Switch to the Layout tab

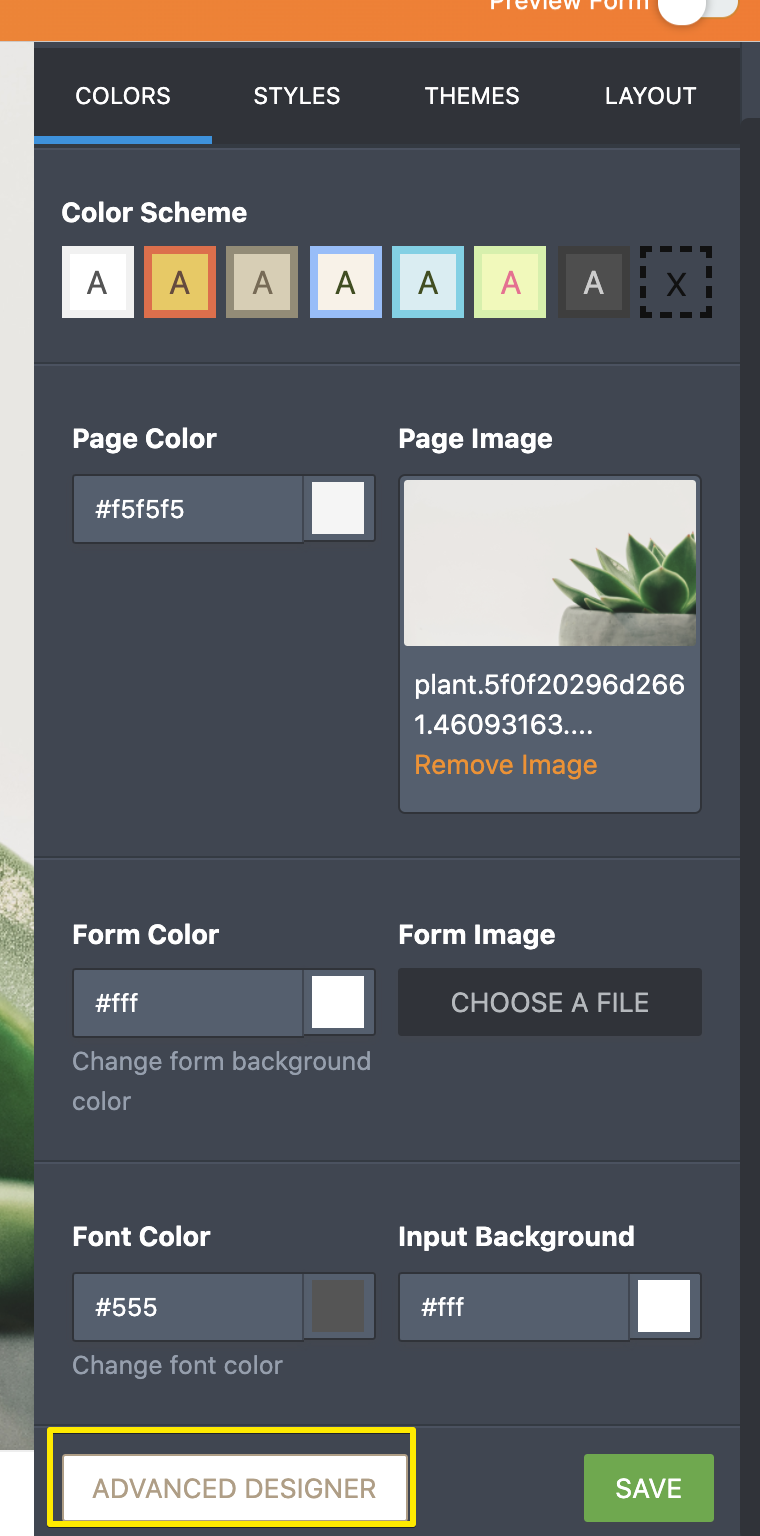tap(650, 96)
